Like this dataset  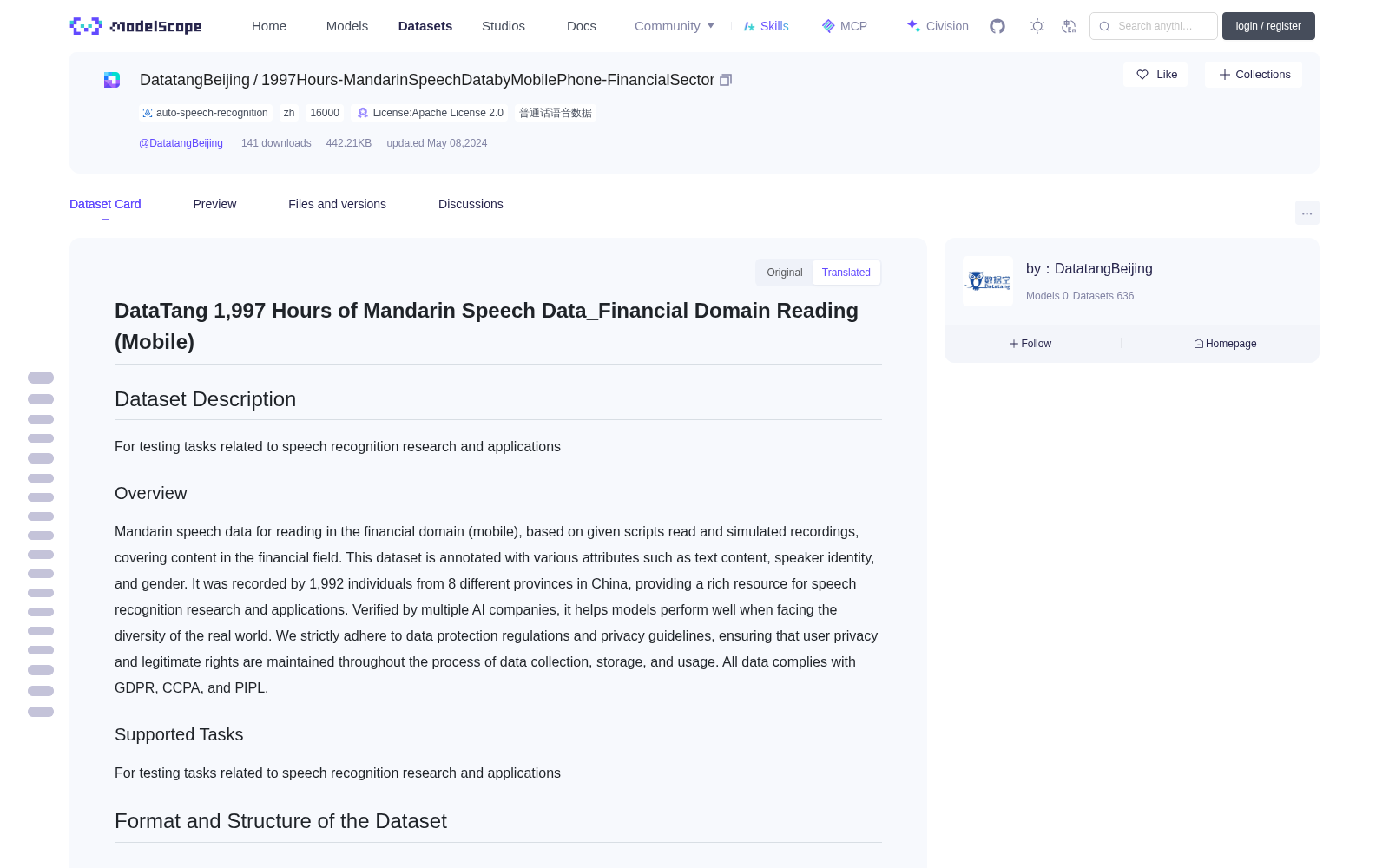(x=1156, y=75)
